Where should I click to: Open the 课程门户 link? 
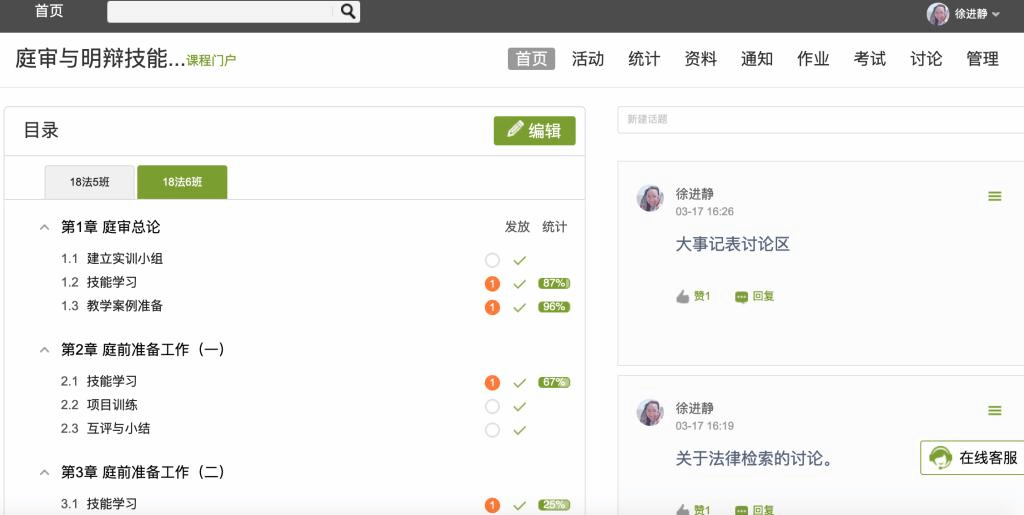[211, 61]
